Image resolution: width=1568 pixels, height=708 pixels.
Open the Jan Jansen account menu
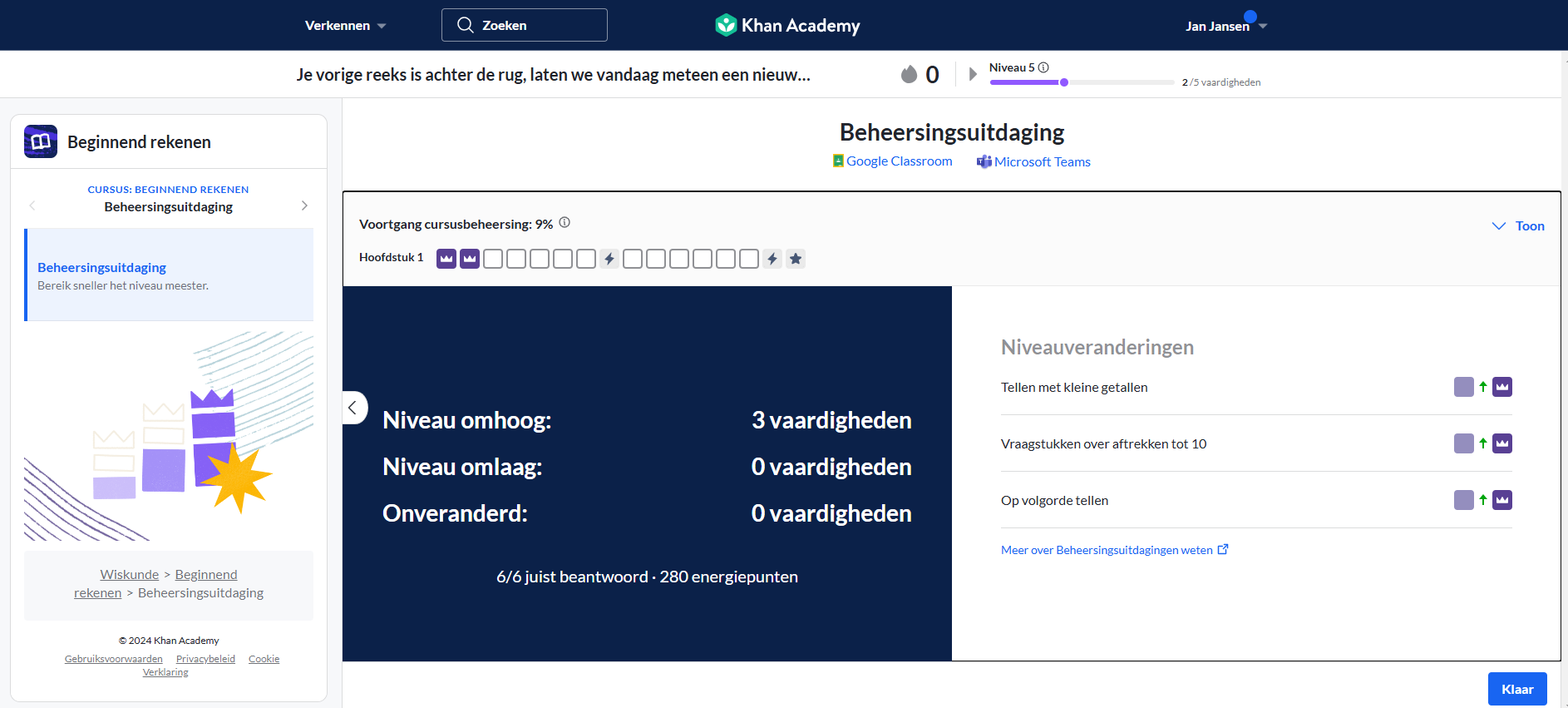(1225, 26)
